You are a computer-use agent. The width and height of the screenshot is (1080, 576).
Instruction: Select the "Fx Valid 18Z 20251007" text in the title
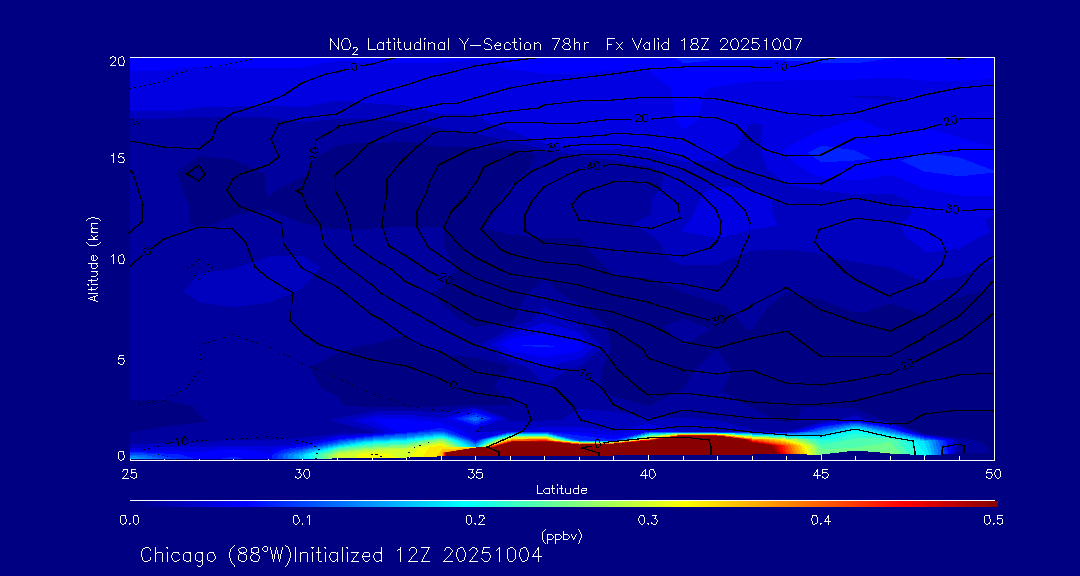point(704,45)
